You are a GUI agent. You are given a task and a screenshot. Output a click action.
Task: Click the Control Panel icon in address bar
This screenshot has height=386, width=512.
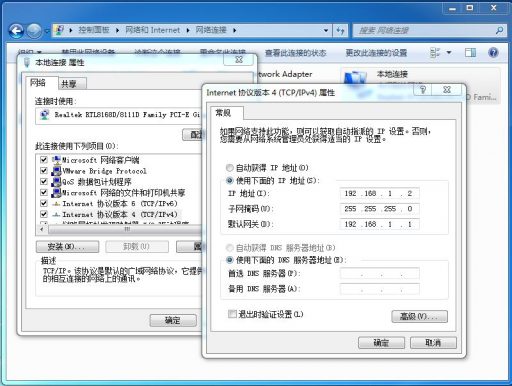pyautogui.click(x=60, y=30)
